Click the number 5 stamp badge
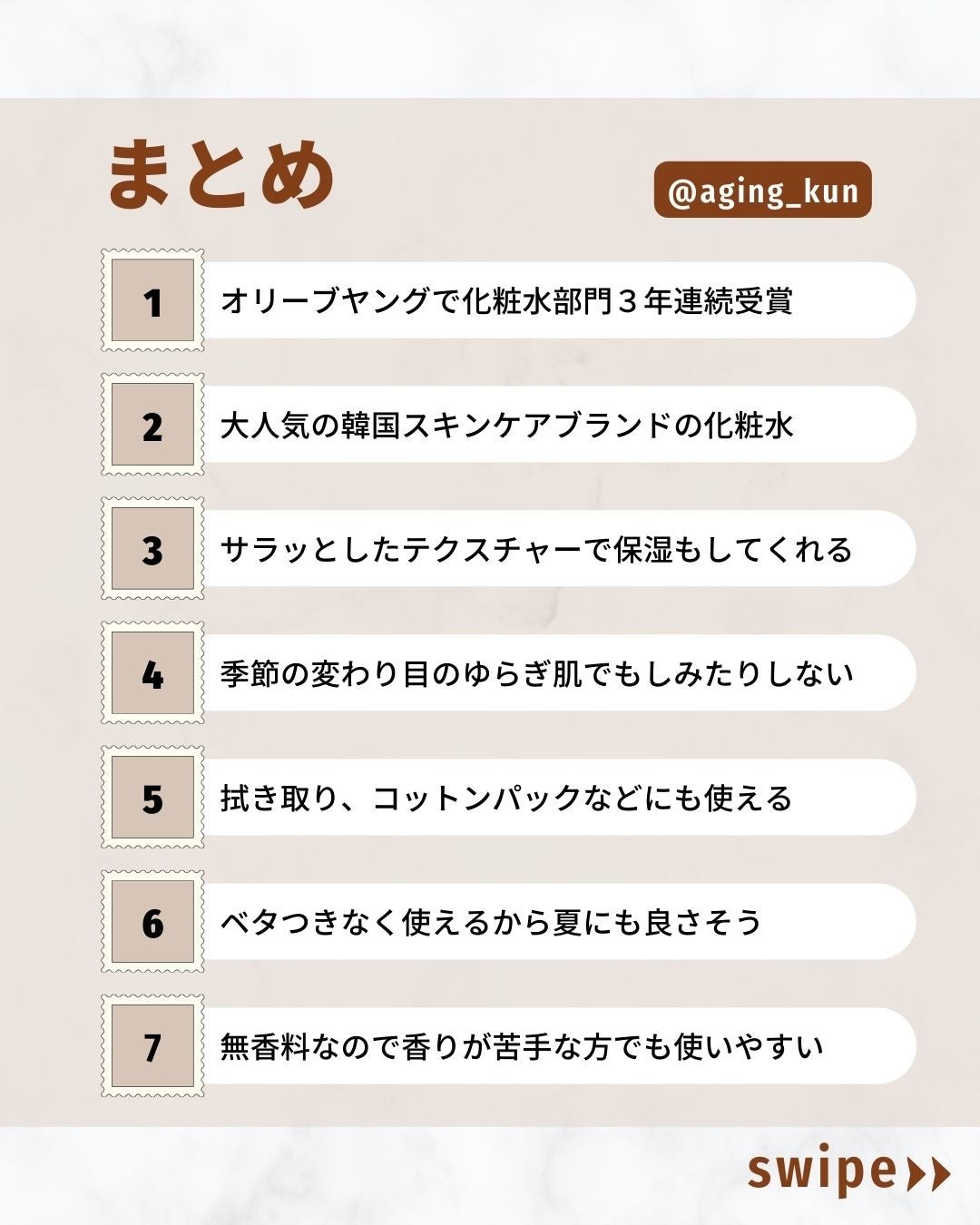The height and width of the screenshot is (1225, 980). [x=152, y=799]
